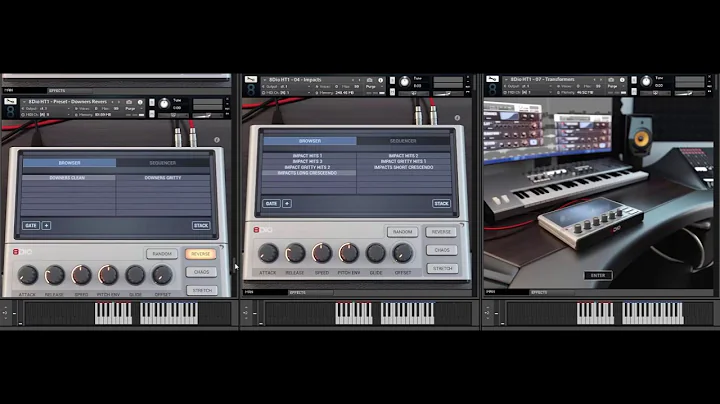Go to next preset arrow in Impacts header
This screenshot has height=404, width=720.
(360, 80)
